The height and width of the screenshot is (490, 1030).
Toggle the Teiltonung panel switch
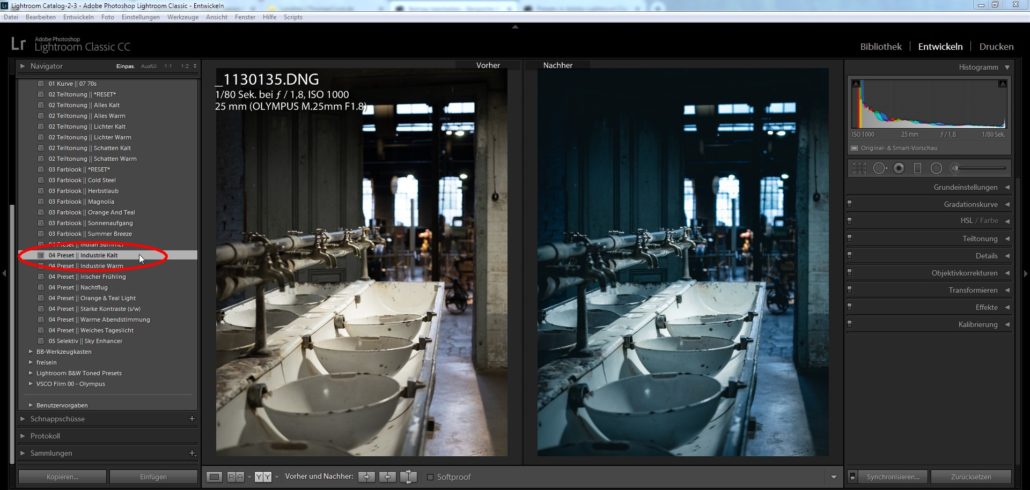coord(850,238)
